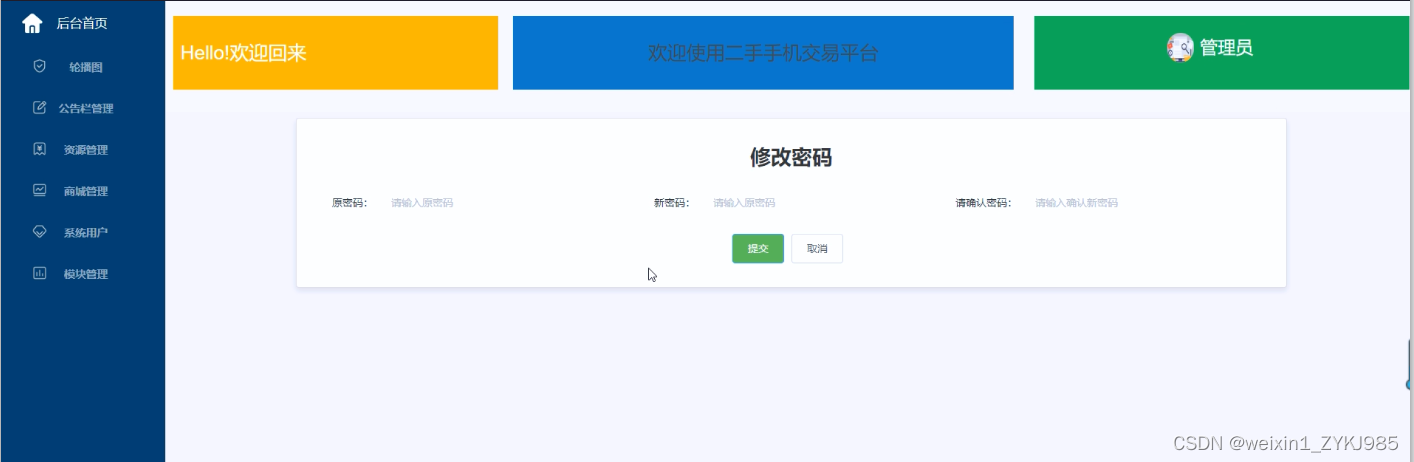Click the bookmark icon next to 资源管理
Screen dimensions: 1414x462
pyautogui.click(x=40, y=149)
